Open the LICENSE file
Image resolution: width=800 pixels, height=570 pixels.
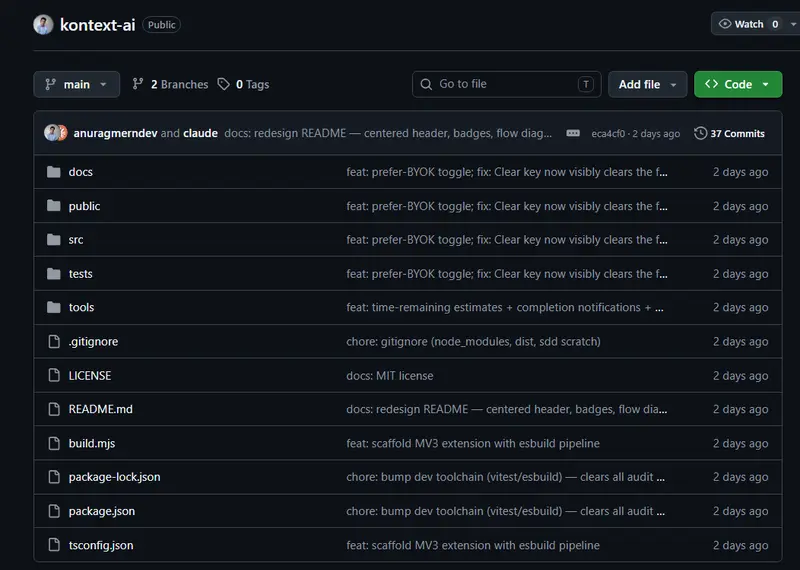(90, 376)
